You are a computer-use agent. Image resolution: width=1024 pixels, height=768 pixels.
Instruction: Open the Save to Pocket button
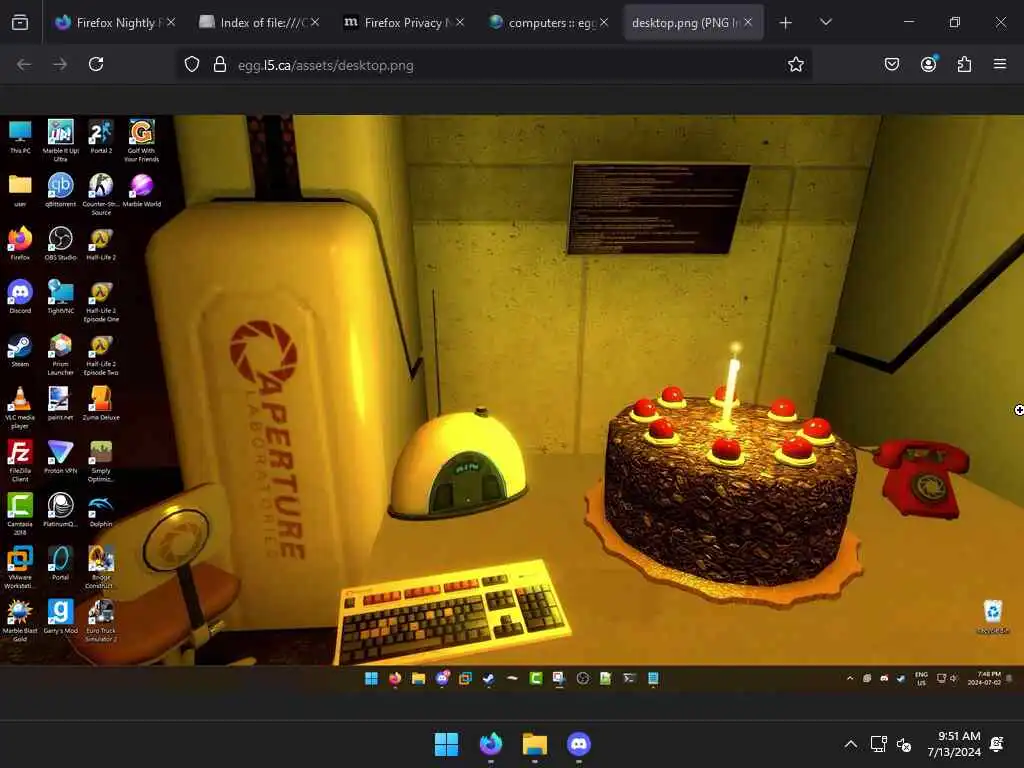pyautogui.click(x=892, y=64)
